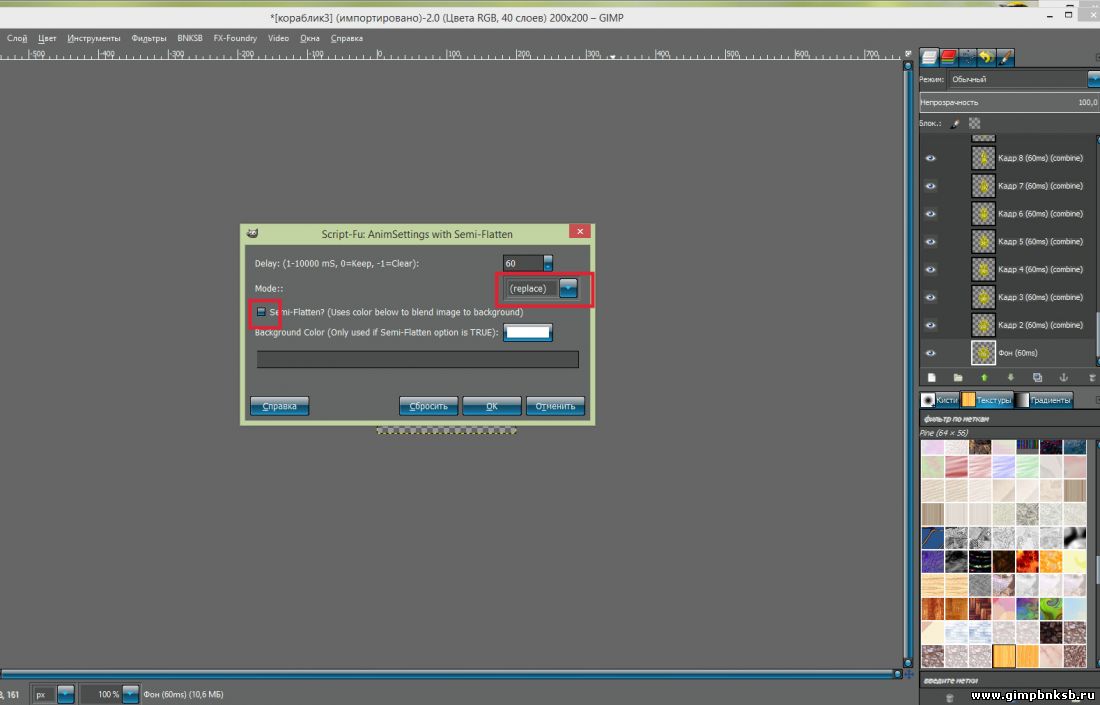The image size is (1100, 705).
Task: Click the Delay value field showing 60
Action: click(x=523, y=263)
